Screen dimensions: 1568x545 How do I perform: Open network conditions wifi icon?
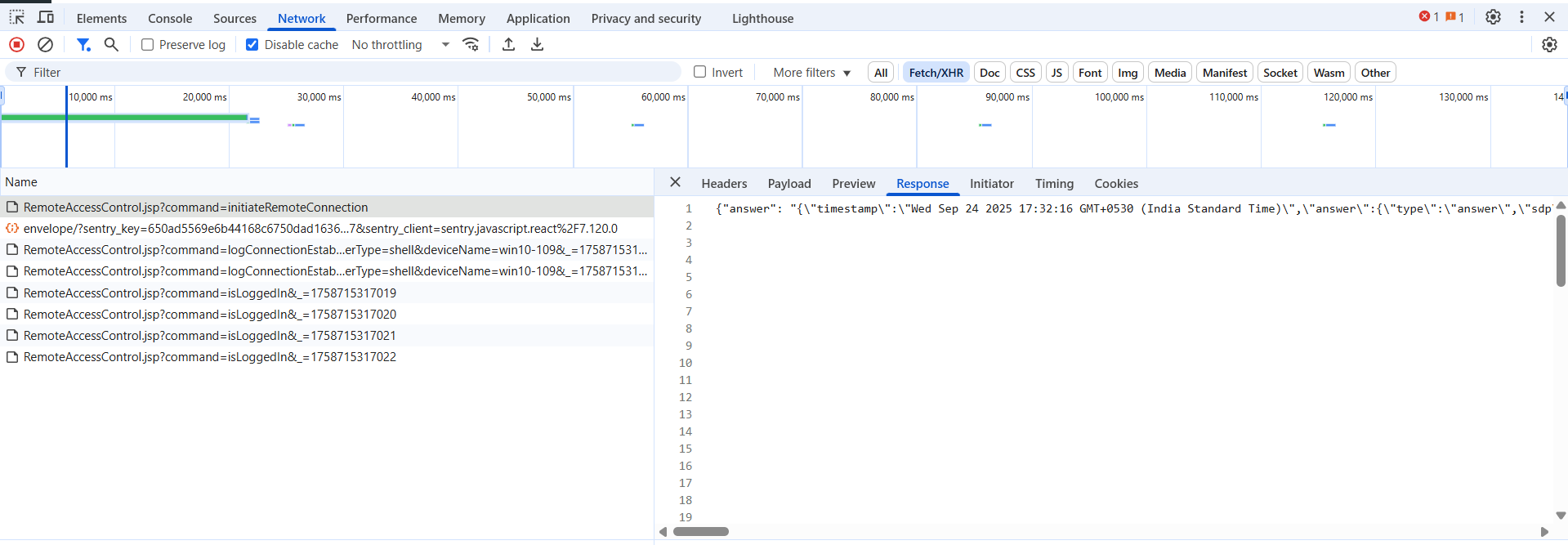click(471, 45)
